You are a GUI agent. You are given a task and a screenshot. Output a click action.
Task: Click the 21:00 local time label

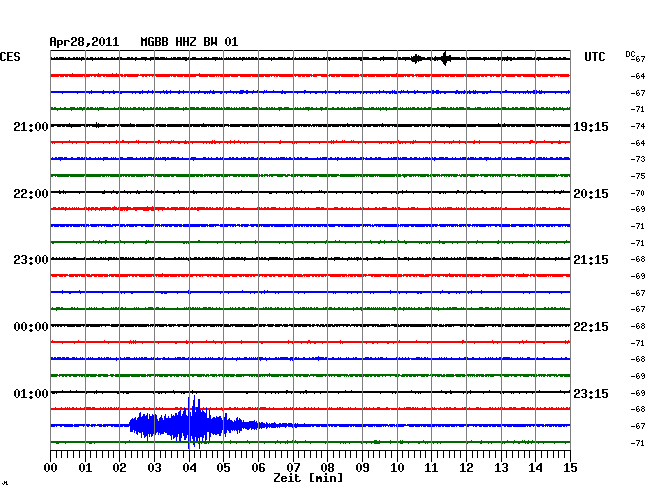31,127
